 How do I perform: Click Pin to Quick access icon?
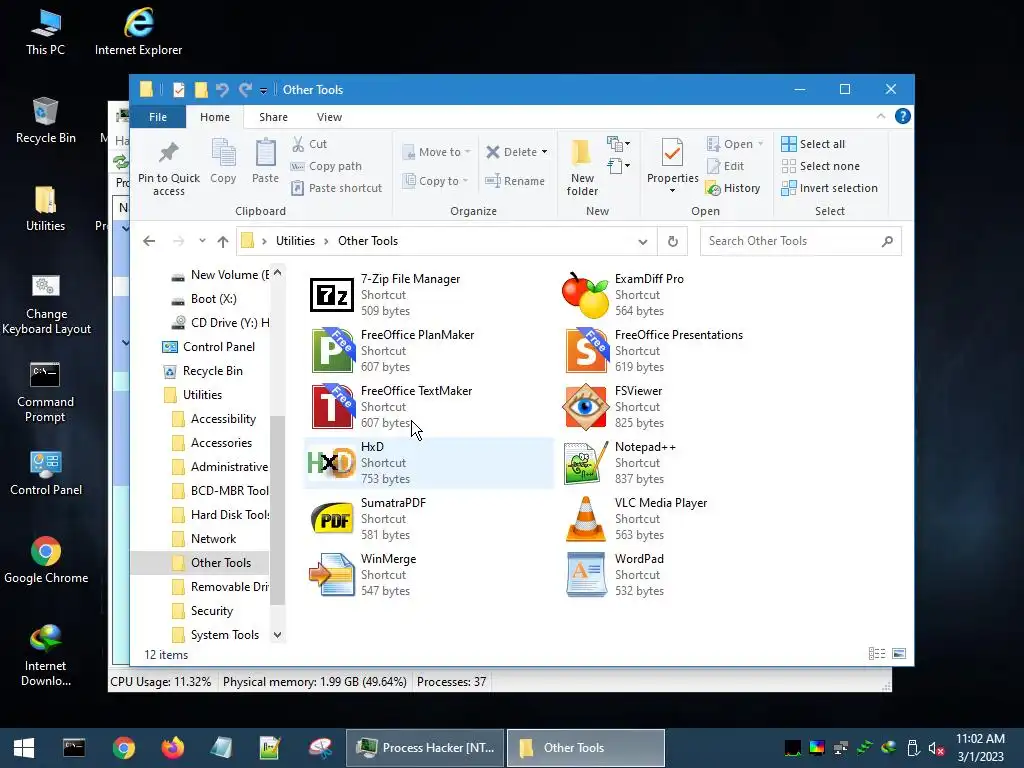pyautogui.click(x=168, y=153)
